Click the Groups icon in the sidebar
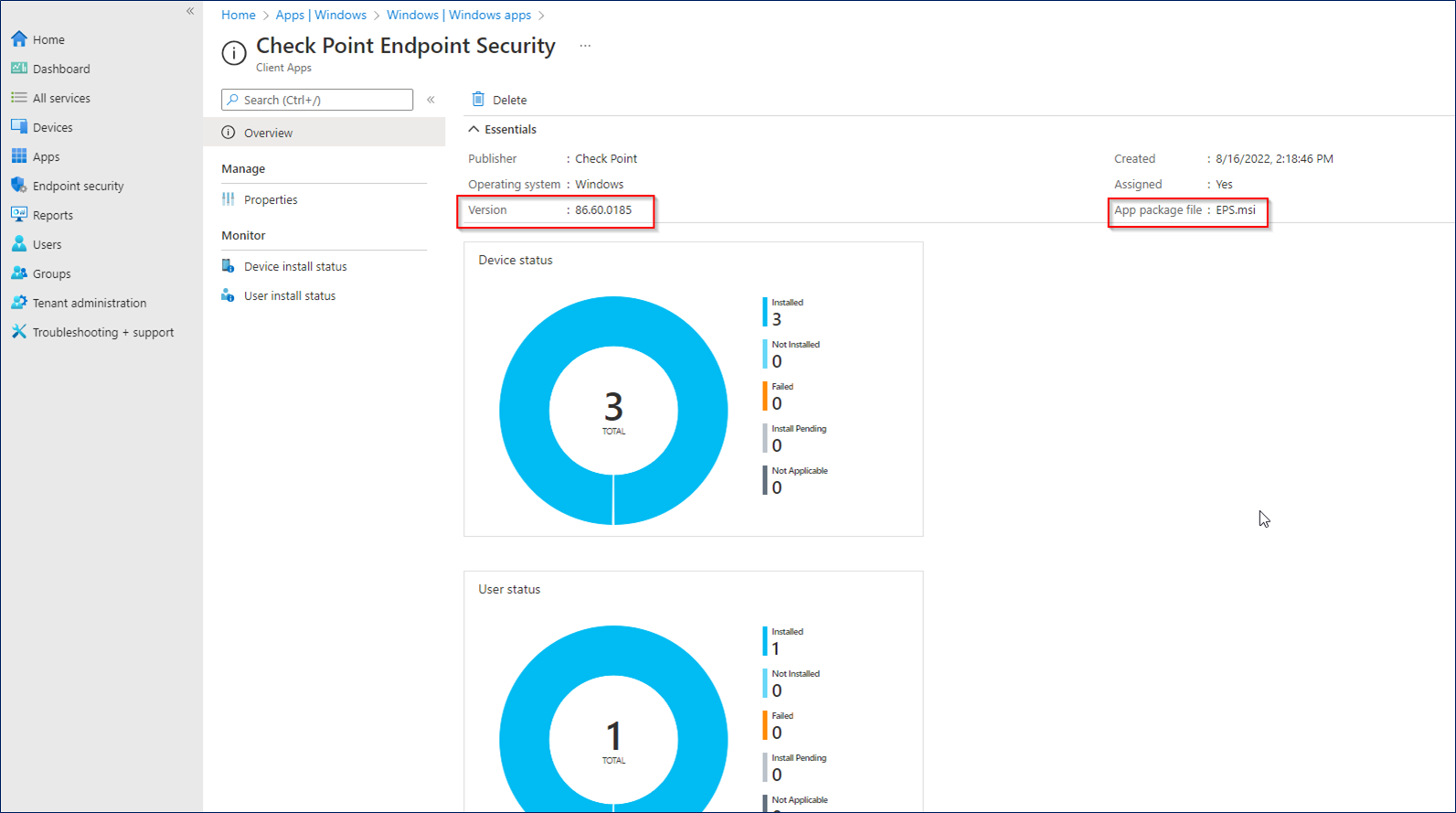Screen dimensions: 1456x813 pyautogui.click(x=19, y=273)
